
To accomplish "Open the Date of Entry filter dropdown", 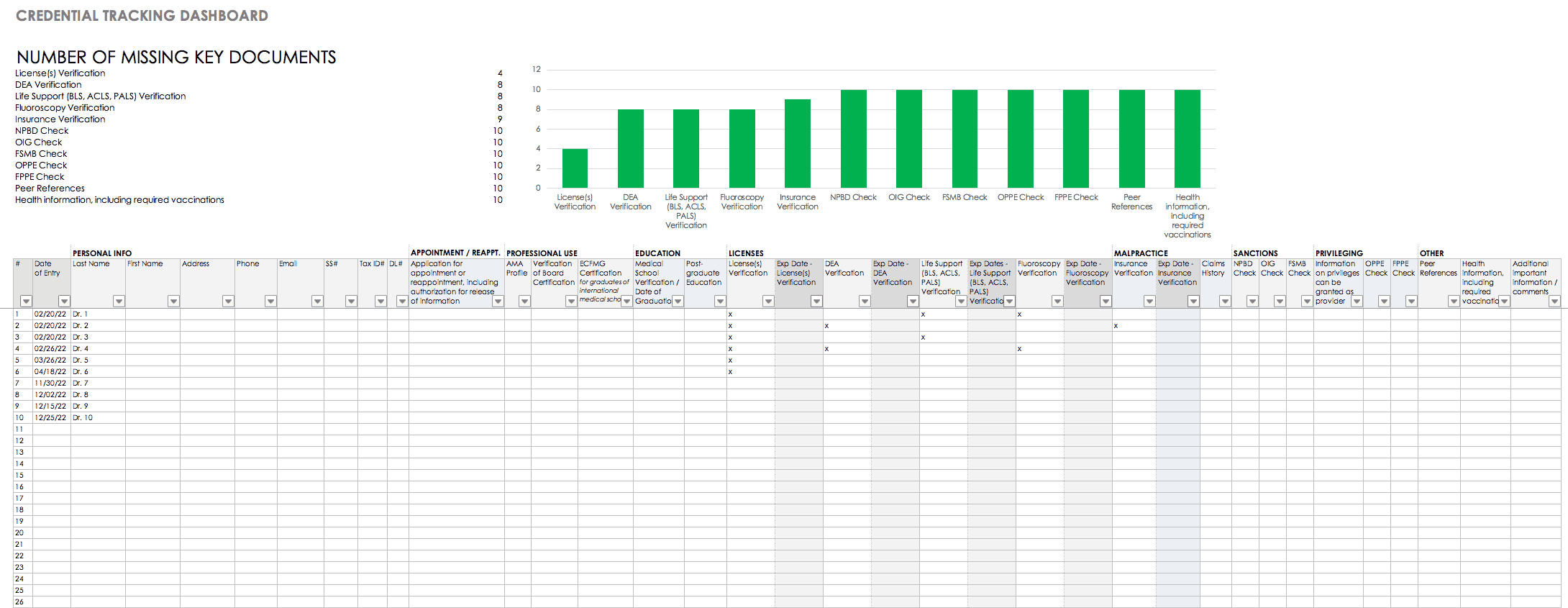I will coord(64,301).
